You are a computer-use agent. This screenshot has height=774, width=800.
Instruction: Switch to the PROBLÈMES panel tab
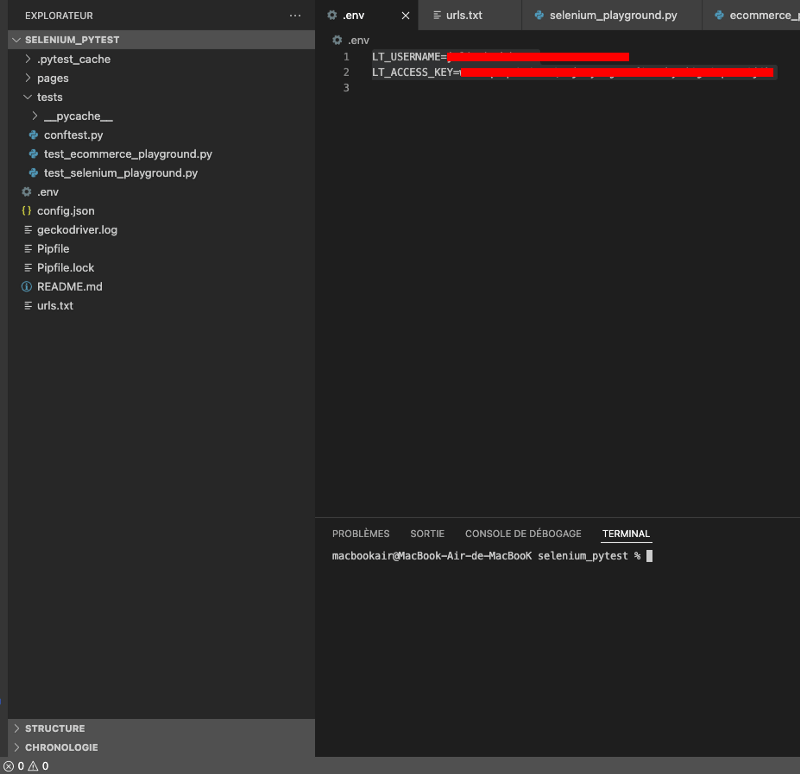[x=360, y=533]
